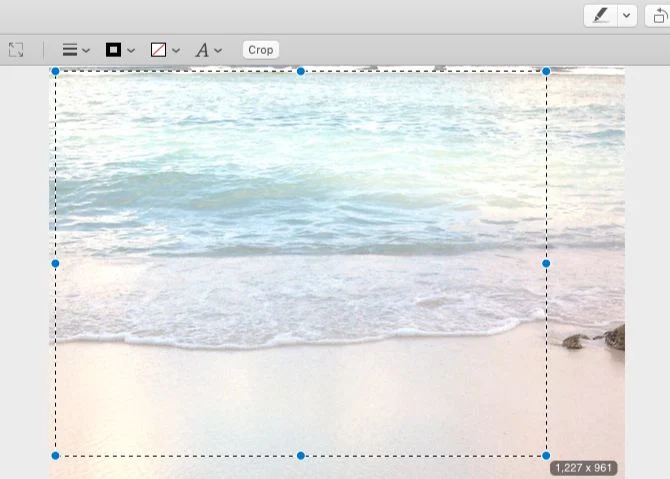Click the 1,227 × 961 dimensions label
This screenshot has height=479, width=670.
583,468
